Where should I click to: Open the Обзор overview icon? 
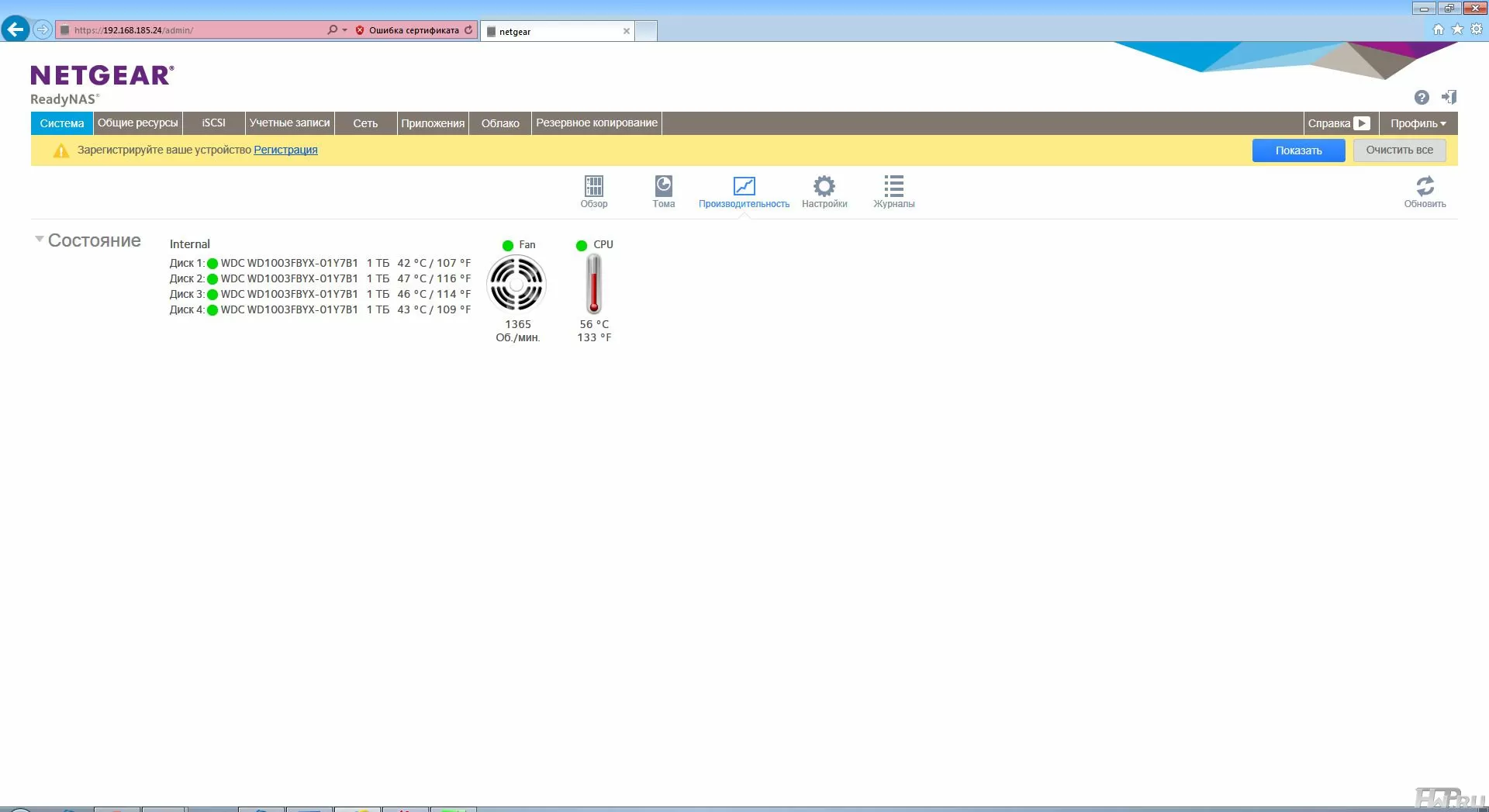point(593,191)
